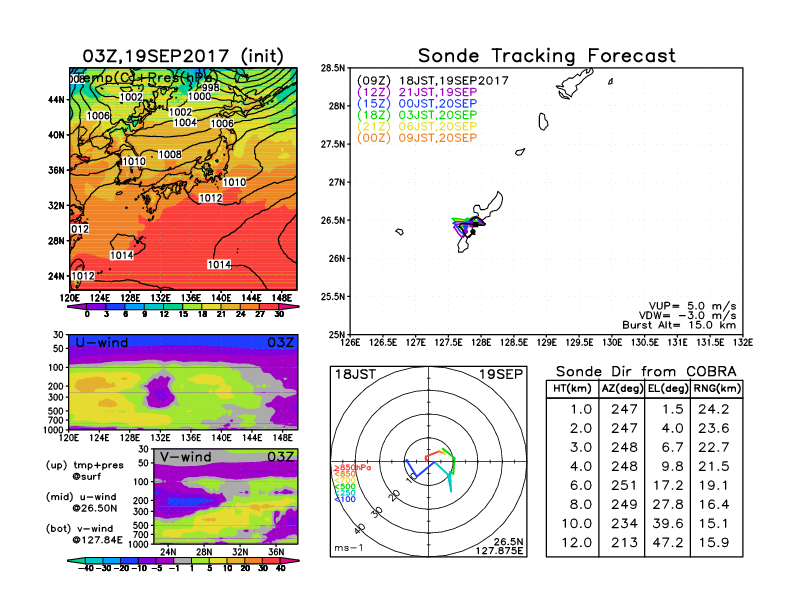Screen dimensions: 792x612
Task: Click the black launch point dot on Okinawa
Action: (473, 232)
